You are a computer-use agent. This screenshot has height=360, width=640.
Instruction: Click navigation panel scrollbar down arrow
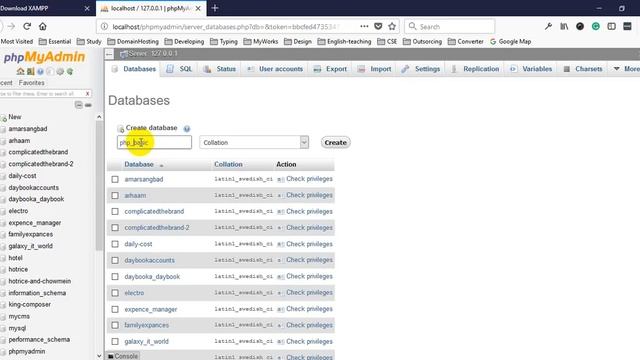99,356
